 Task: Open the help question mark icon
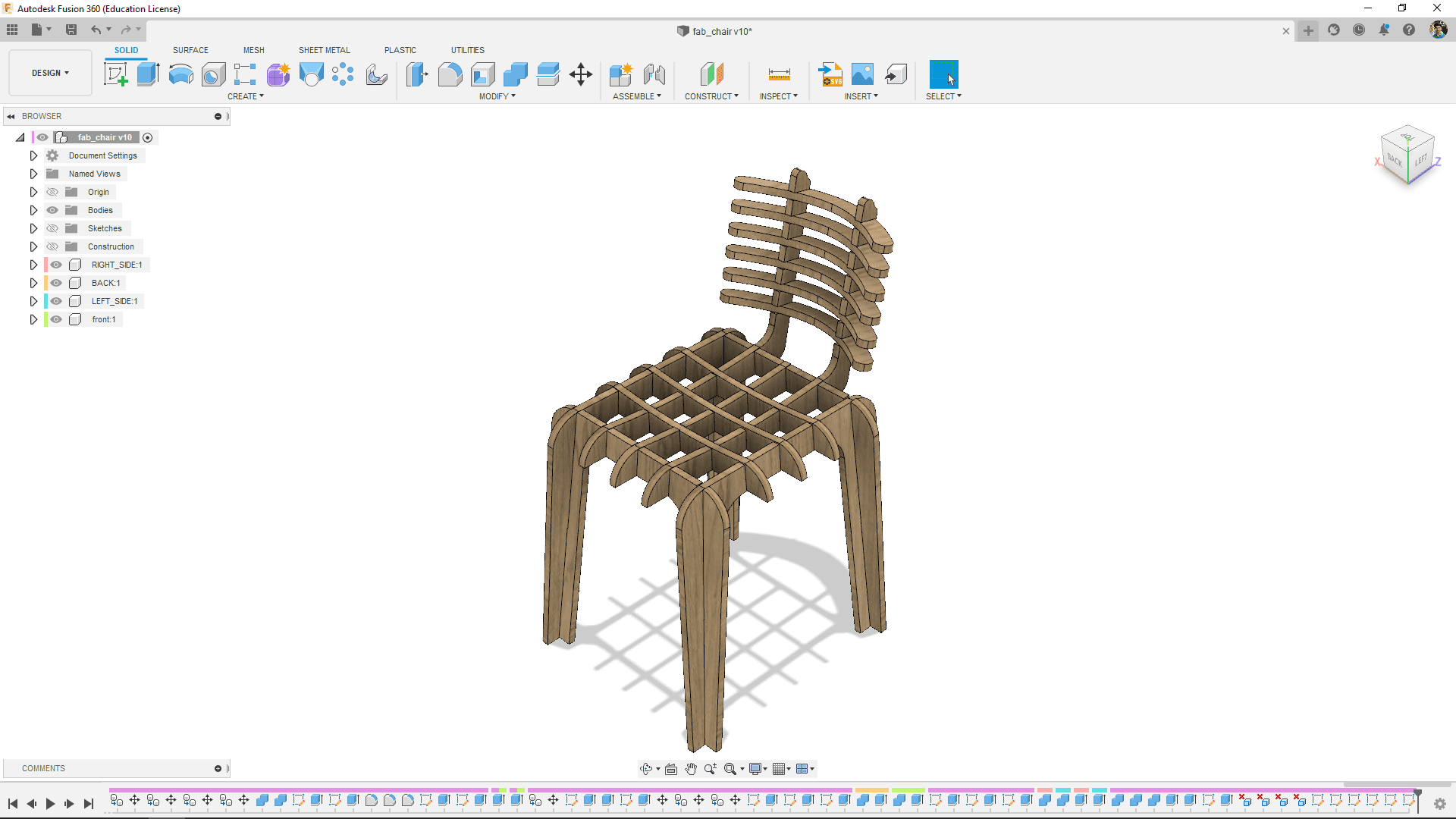[1409, 30]
